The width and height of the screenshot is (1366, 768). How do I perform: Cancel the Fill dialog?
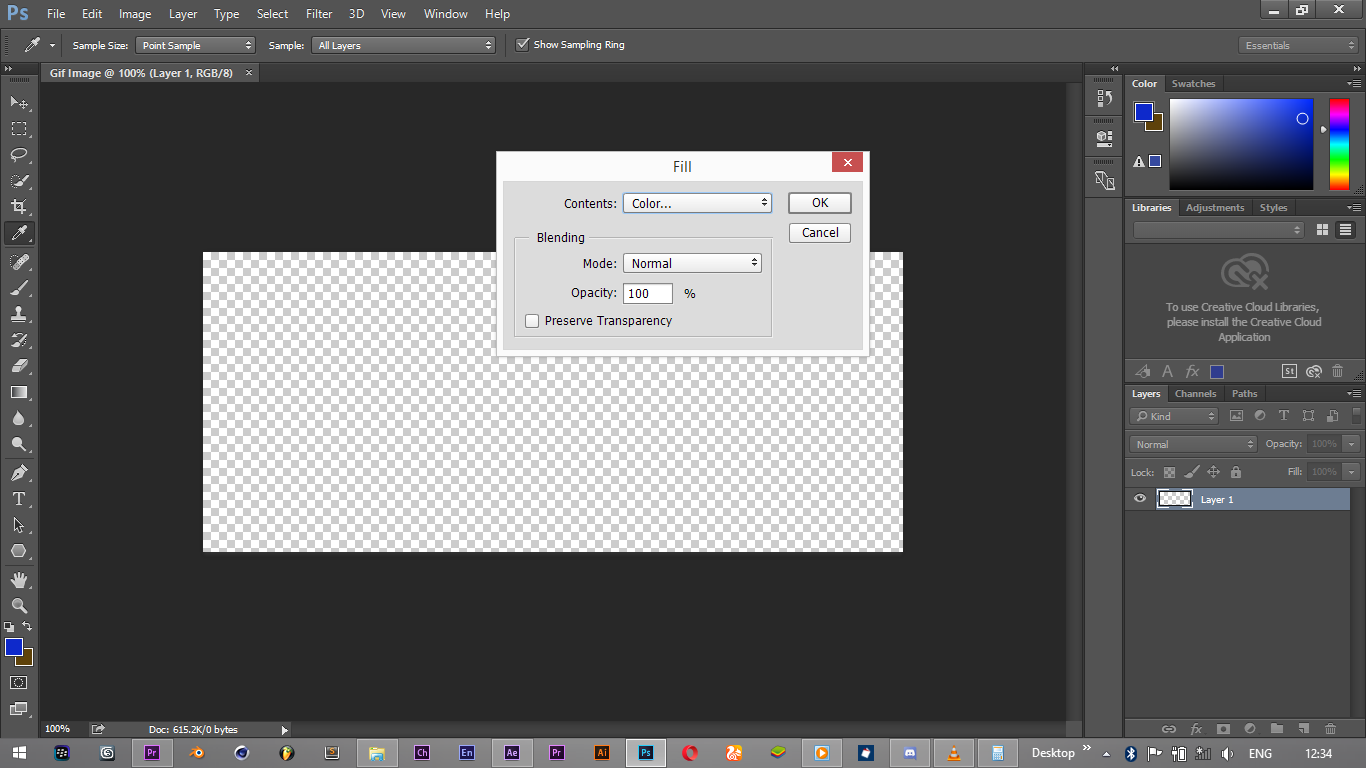pyautogui.click(x=819, y=233)
